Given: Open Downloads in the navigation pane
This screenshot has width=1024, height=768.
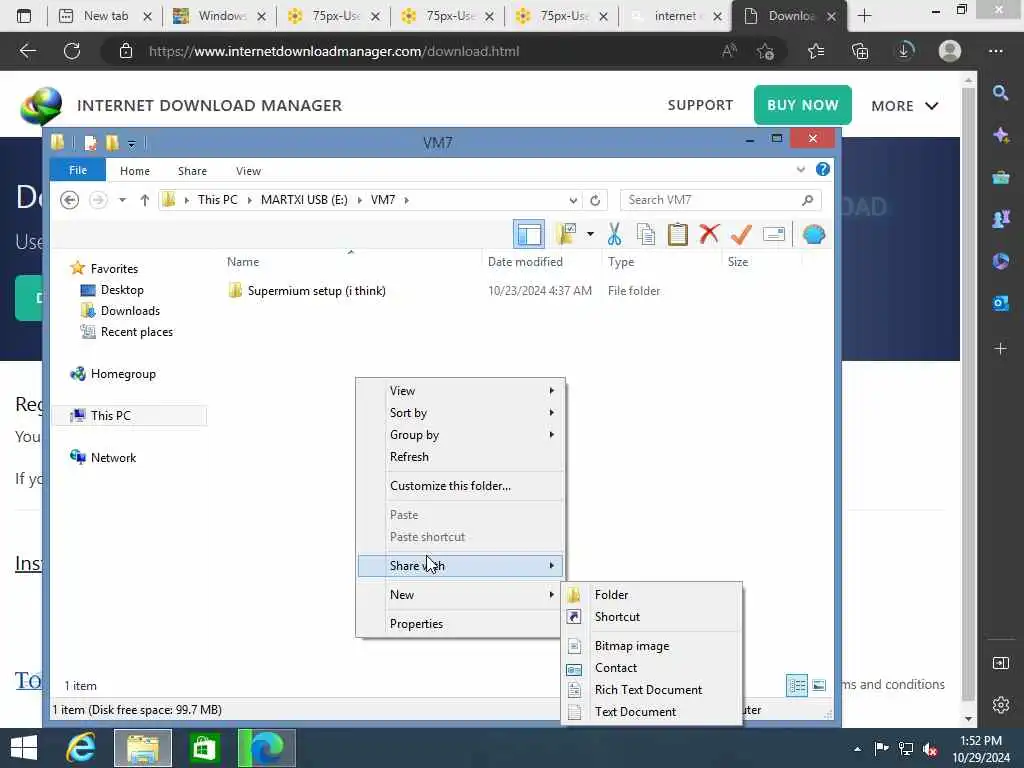Looking at the screenshot, I should [x=129, y=311].
